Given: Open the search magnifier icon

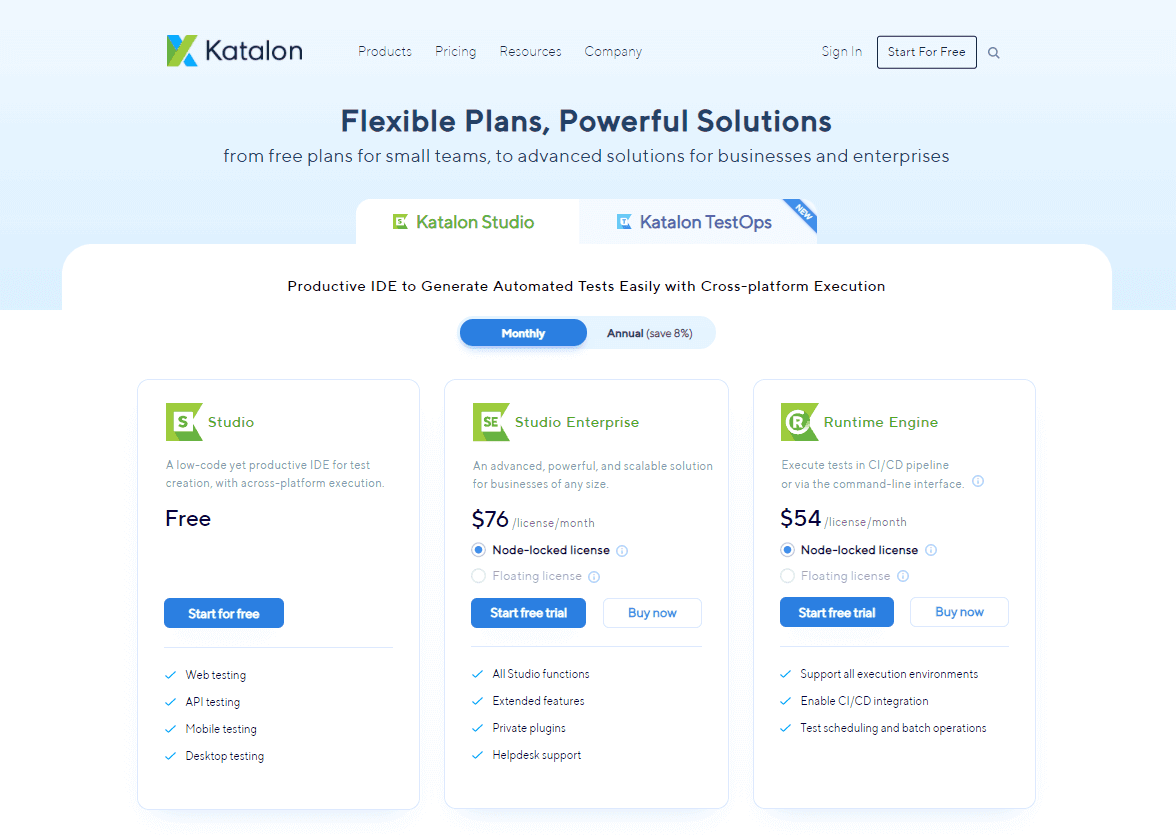Looking at the screenshot, I should point(994,53).
